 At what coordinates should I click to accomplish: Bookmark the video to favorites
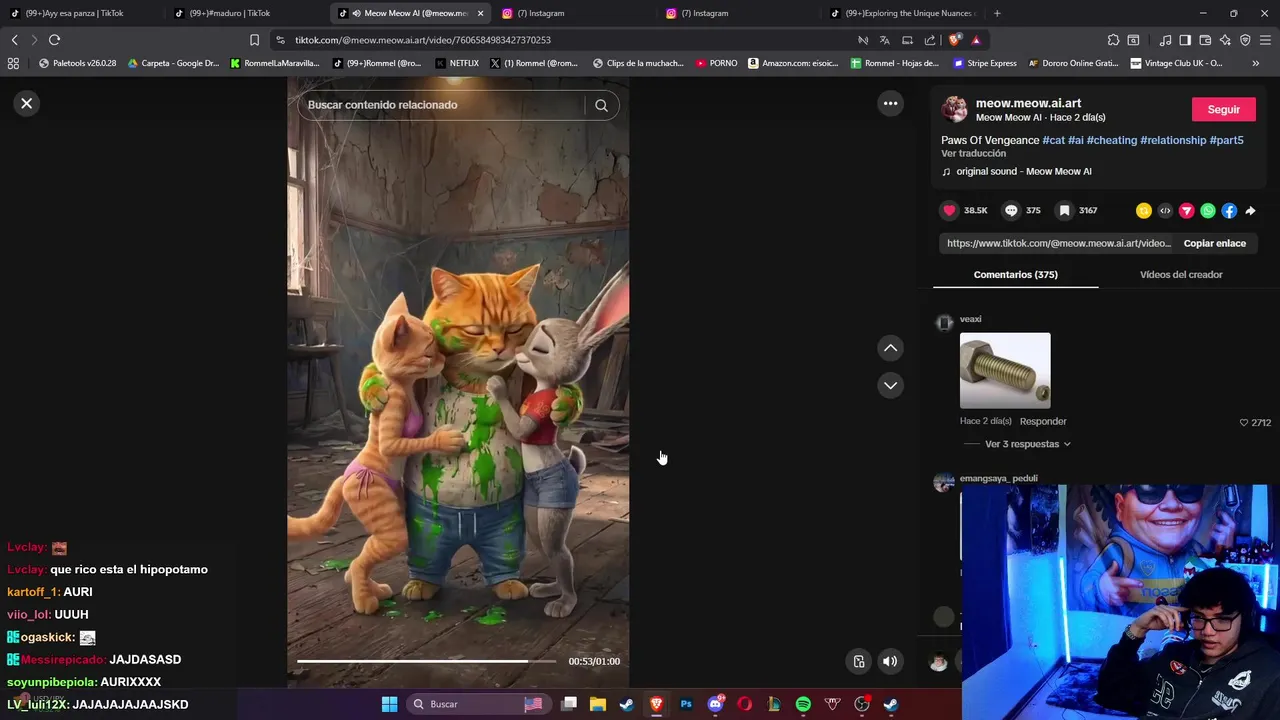point(1065,210)
